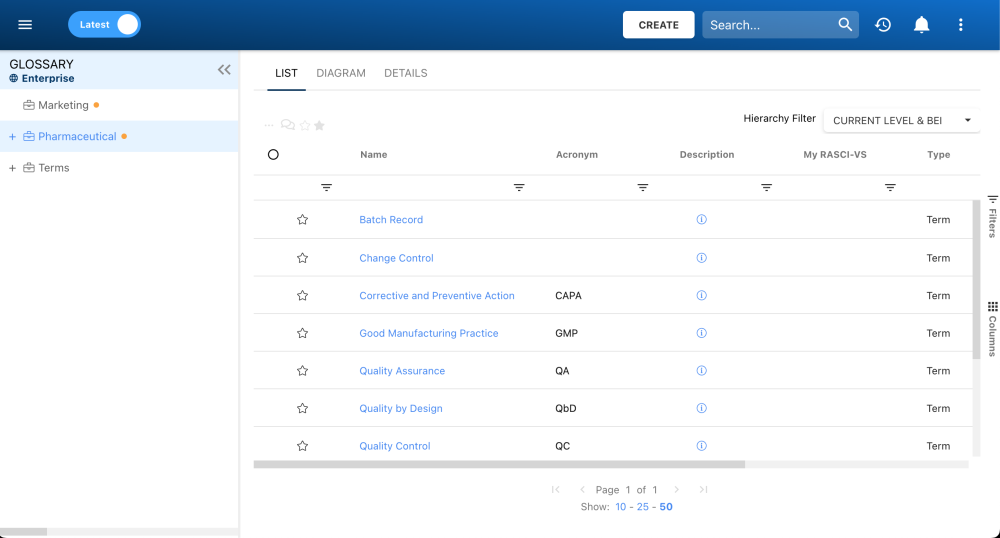Open the Good Manufacturing Practice term

pos(428,333)
